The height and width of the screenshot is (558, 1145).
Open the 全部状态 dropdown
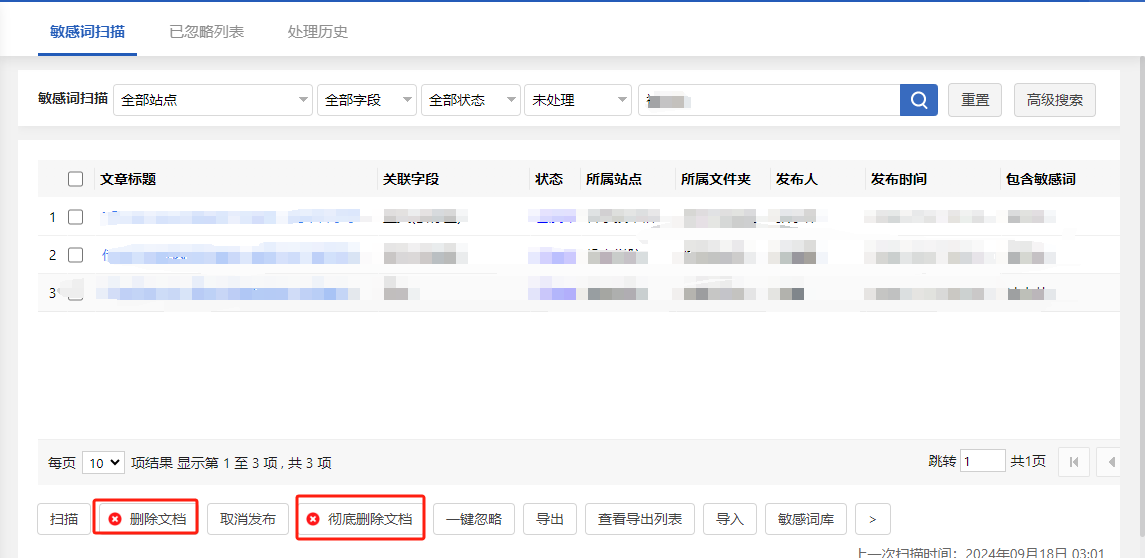[x=470, y=100]
